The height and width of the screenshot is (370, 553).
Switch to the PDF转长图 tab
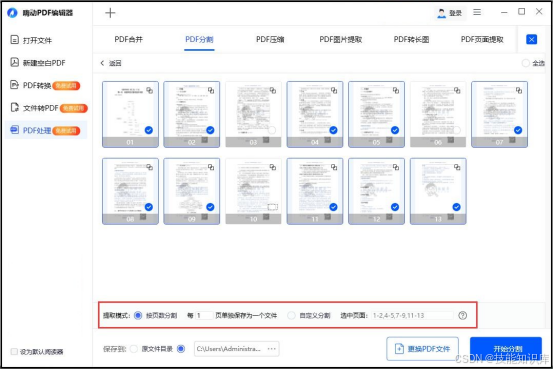click(x=411, y=39)
